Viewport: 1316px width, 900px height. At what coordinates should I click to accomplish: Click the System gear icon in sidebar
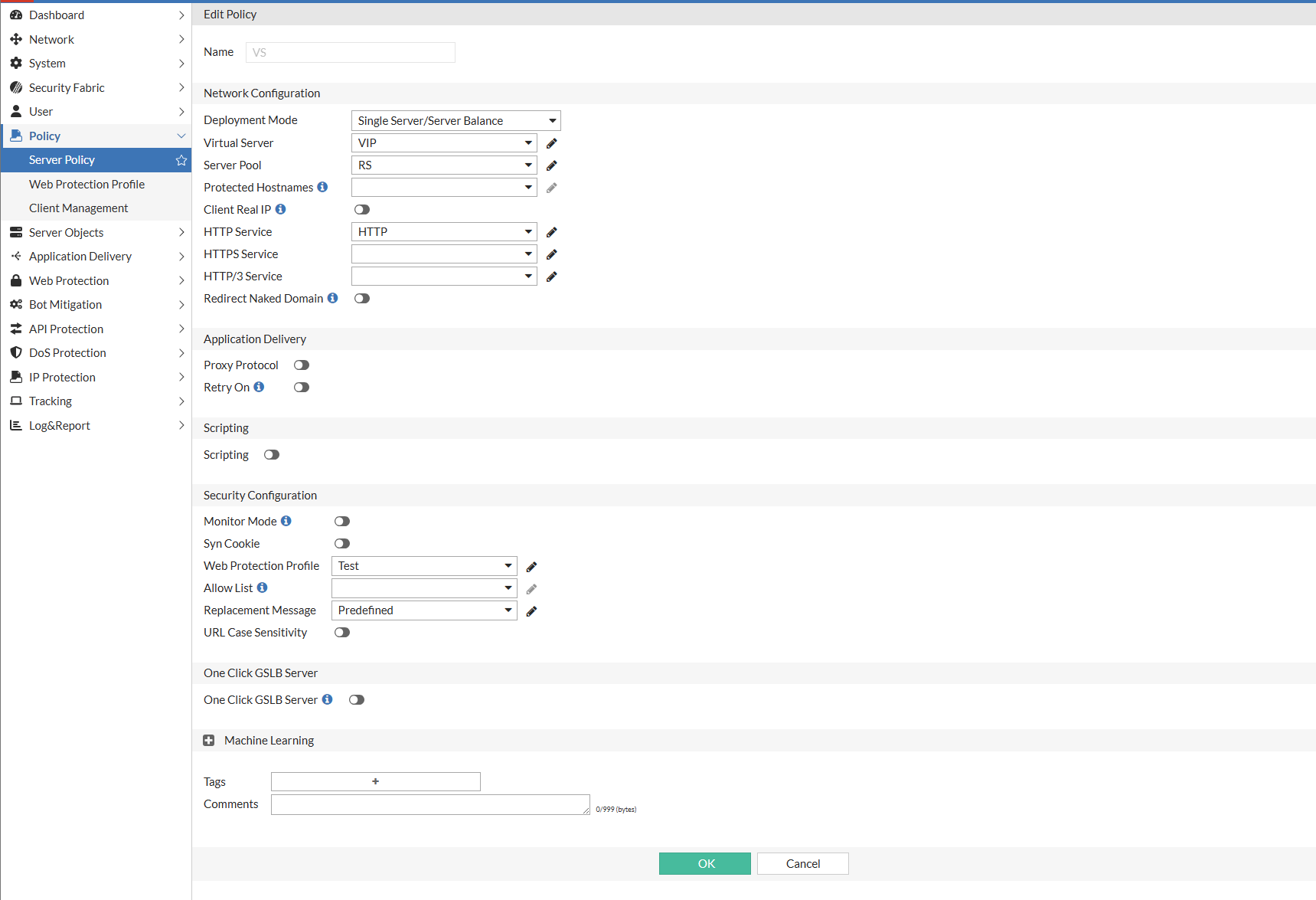(x=16, y=64)
